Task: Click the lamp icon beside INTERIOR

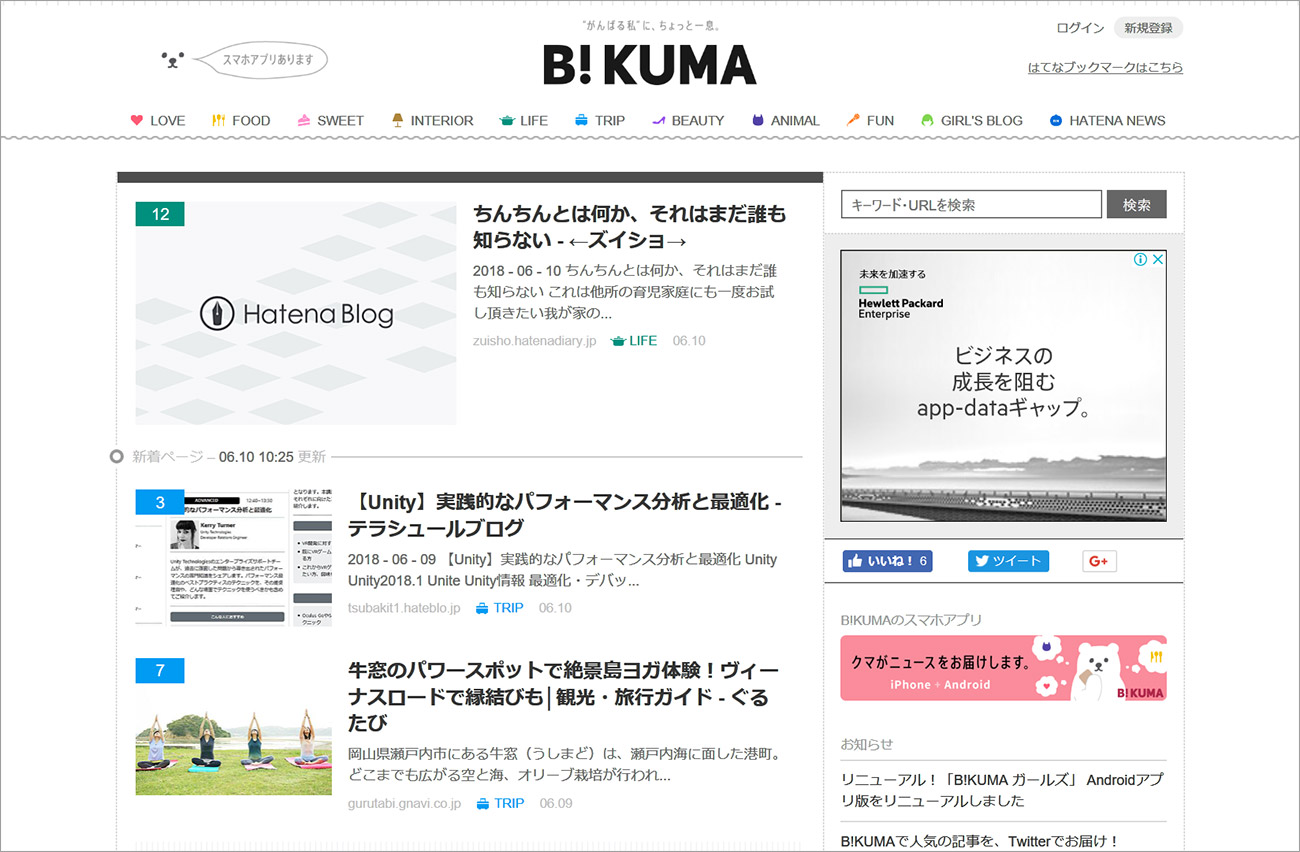Action: [397, 120]
